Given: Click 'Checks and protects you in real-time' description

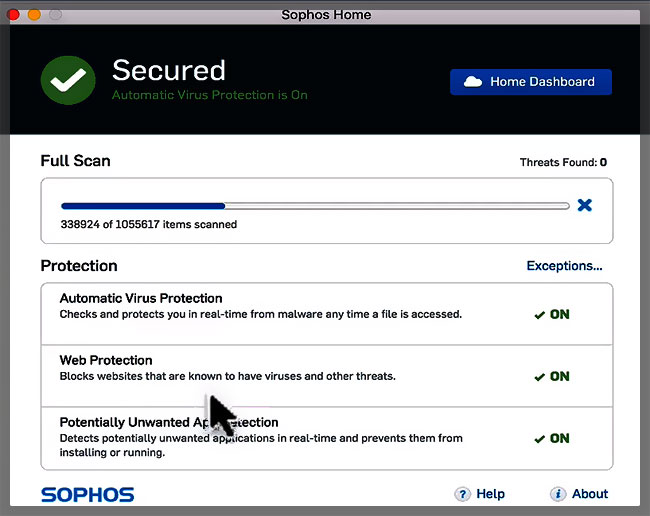Looking at the screenshot, I should point(261,314).
